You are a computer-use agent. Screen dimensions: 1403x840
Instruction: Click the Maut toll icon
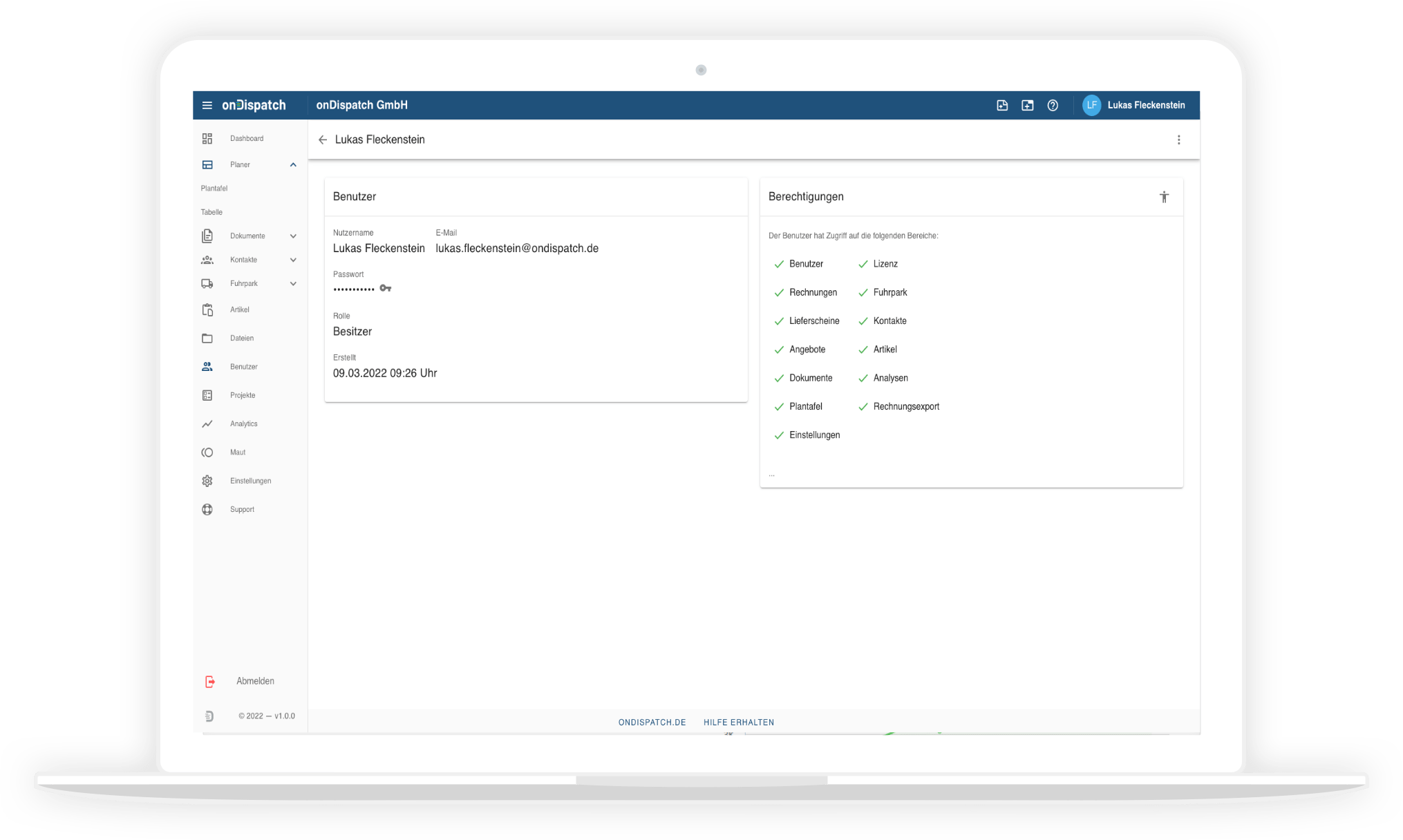click(x=207, y=452)
